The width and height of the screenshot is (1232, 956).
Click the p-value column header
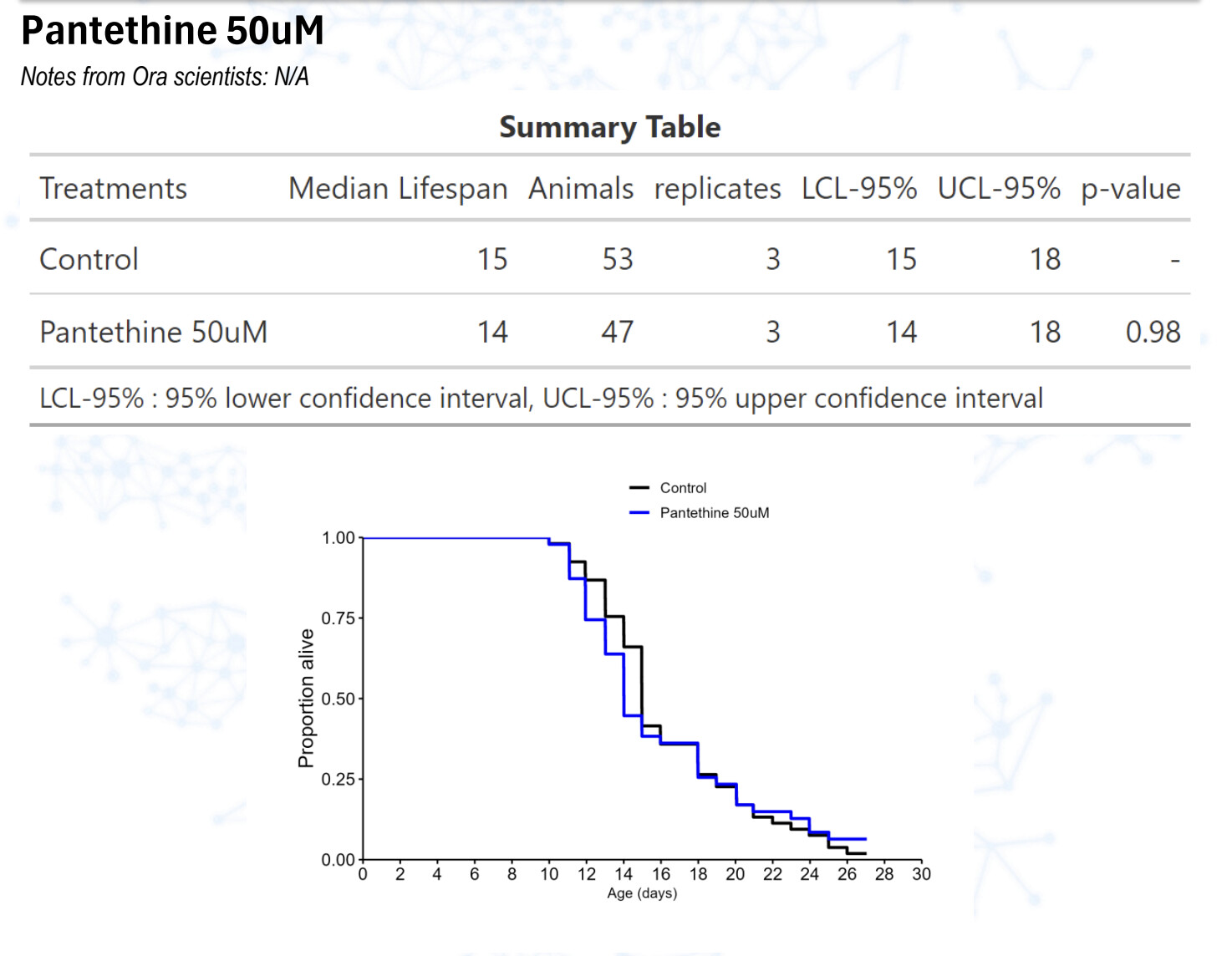[1130, 189]
